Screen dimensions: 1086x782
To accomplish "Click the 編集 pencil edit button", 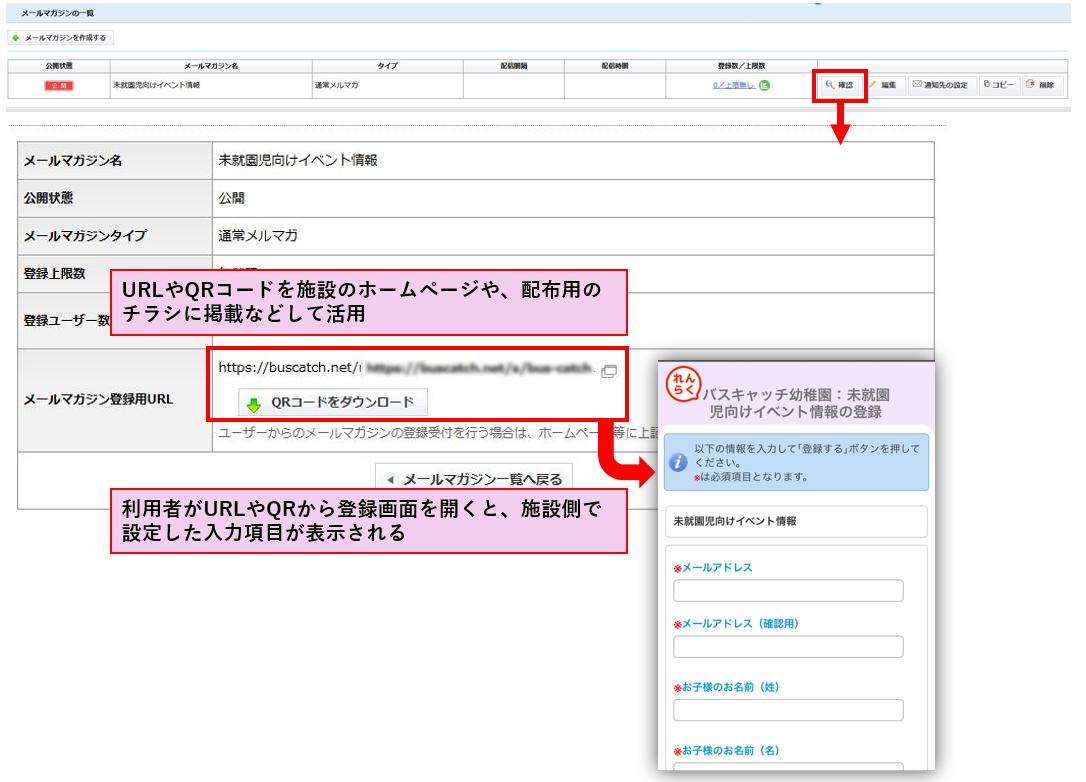I will click(x=882, y=85).
